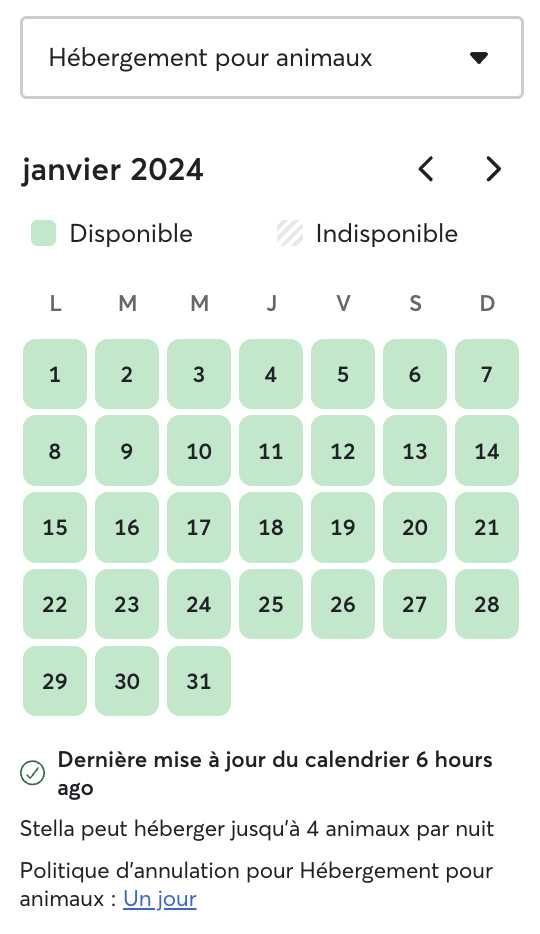Screen dimensions: 540x934
Task: Select January 31 on the calendar
Action: click(199, 681)
